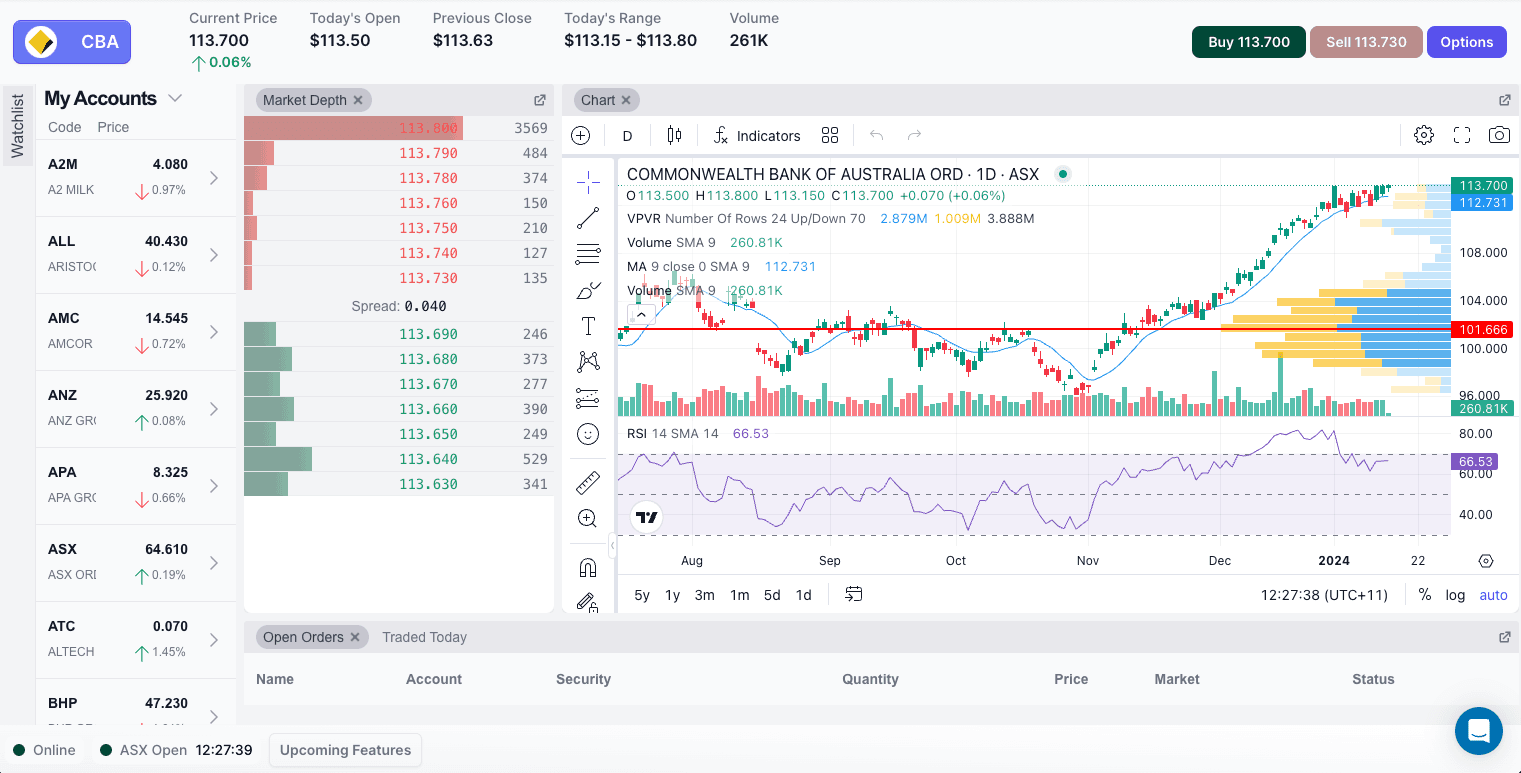Image resolution: width=1521 pixels, height=773 pixels.
Task: Sort orders by Quantity column header
Action: click(x=870, y=679)
